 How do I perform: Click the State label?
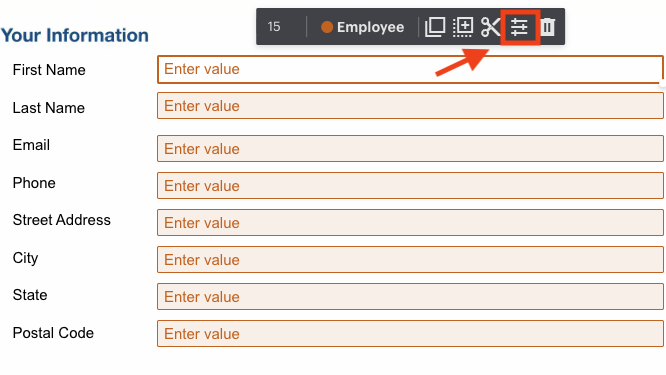[30, 295]
